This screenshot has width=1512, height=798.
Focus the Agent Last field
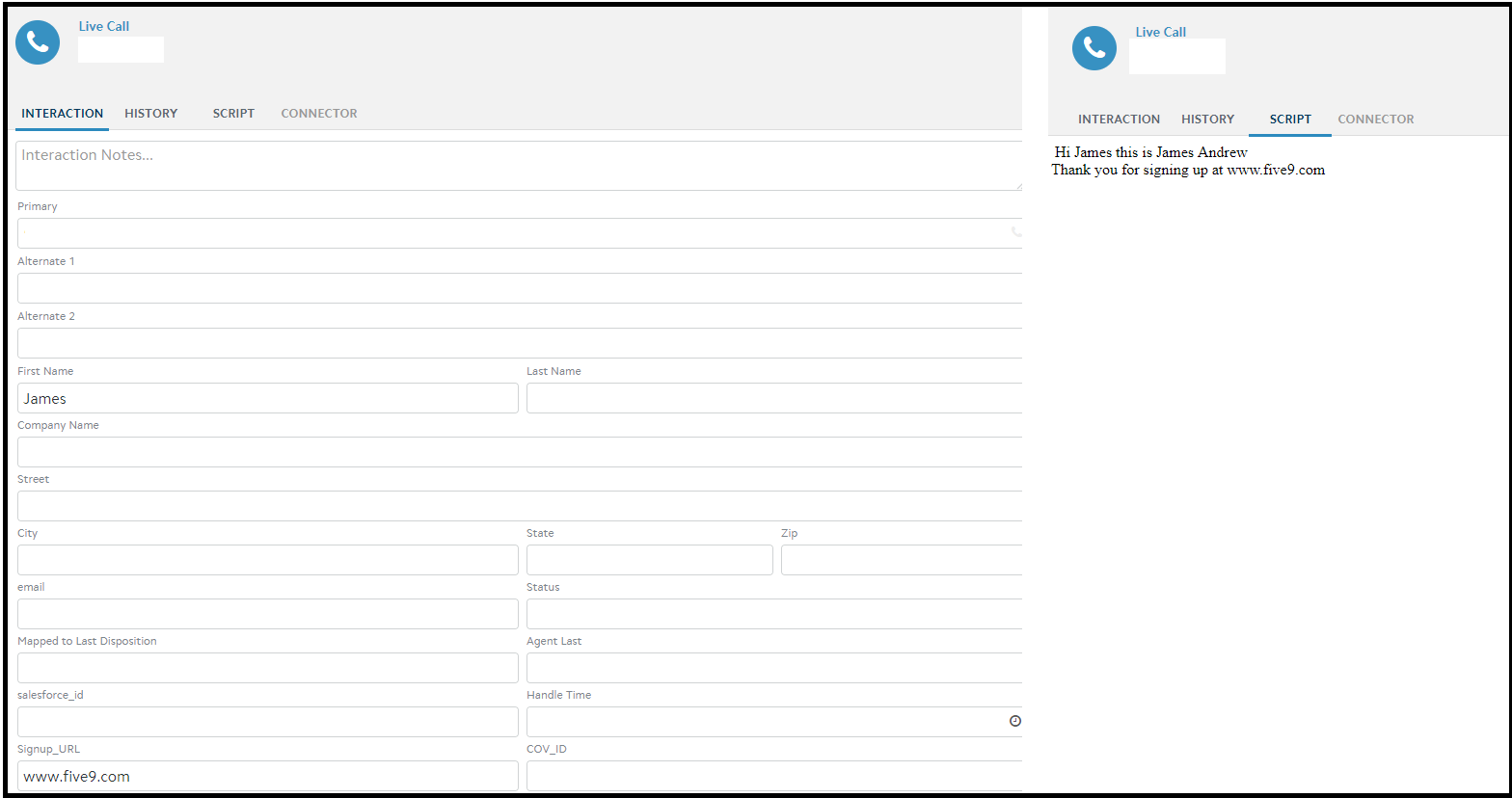[x=774, y=668]
